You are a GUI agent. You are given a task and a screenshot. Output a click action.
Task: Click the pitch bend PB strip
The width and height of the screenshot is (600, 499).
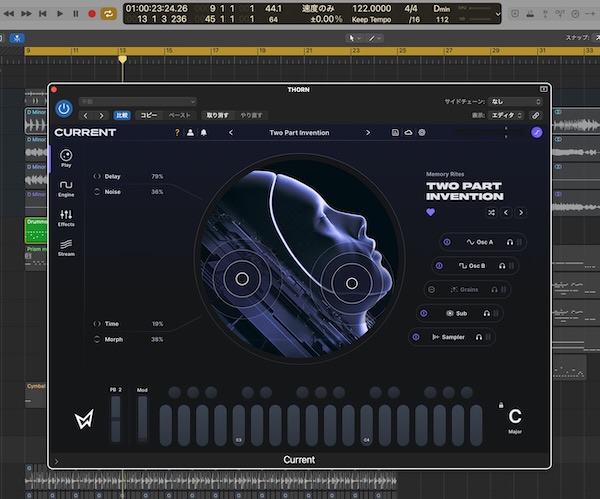(x=116, y=419)
